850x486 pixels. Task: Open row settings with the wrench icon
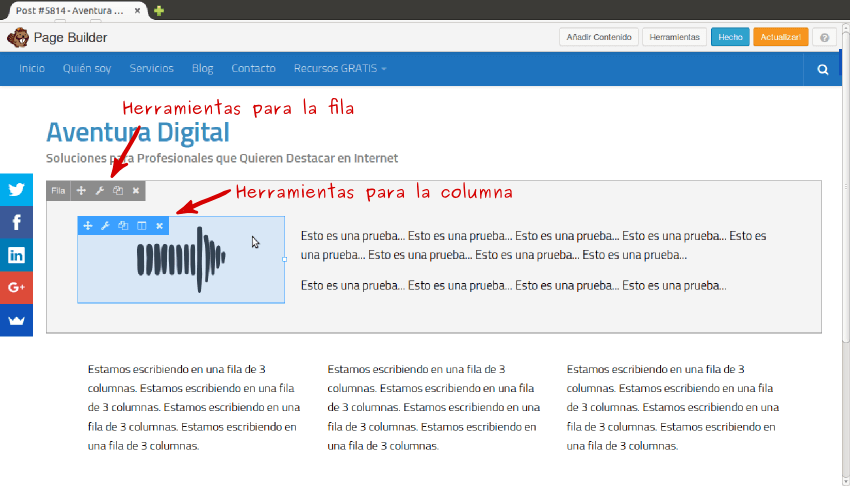point(100,190)
